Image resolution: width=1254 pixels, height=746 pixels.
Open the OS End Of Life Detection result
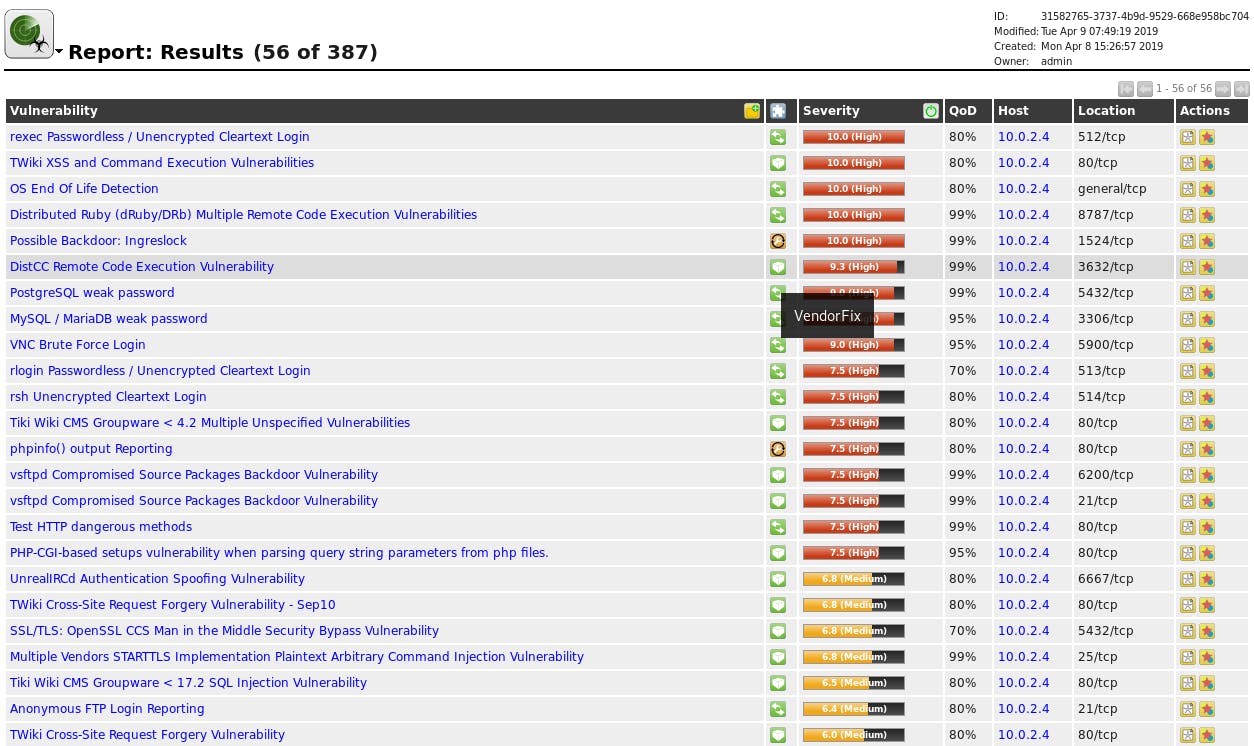coord(84,189)
